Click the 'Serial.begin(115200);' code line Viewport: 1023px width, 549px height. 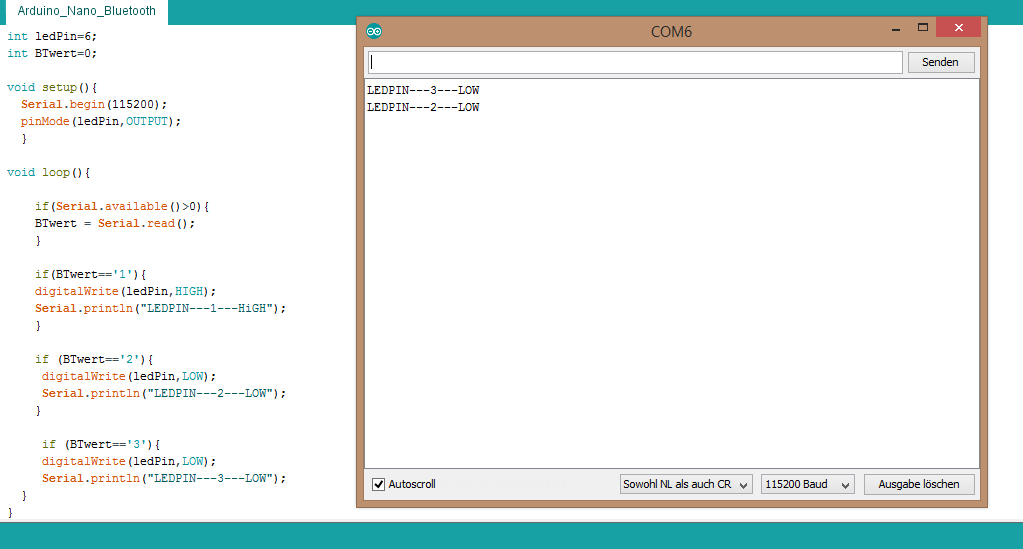click(x=94, y=104)
